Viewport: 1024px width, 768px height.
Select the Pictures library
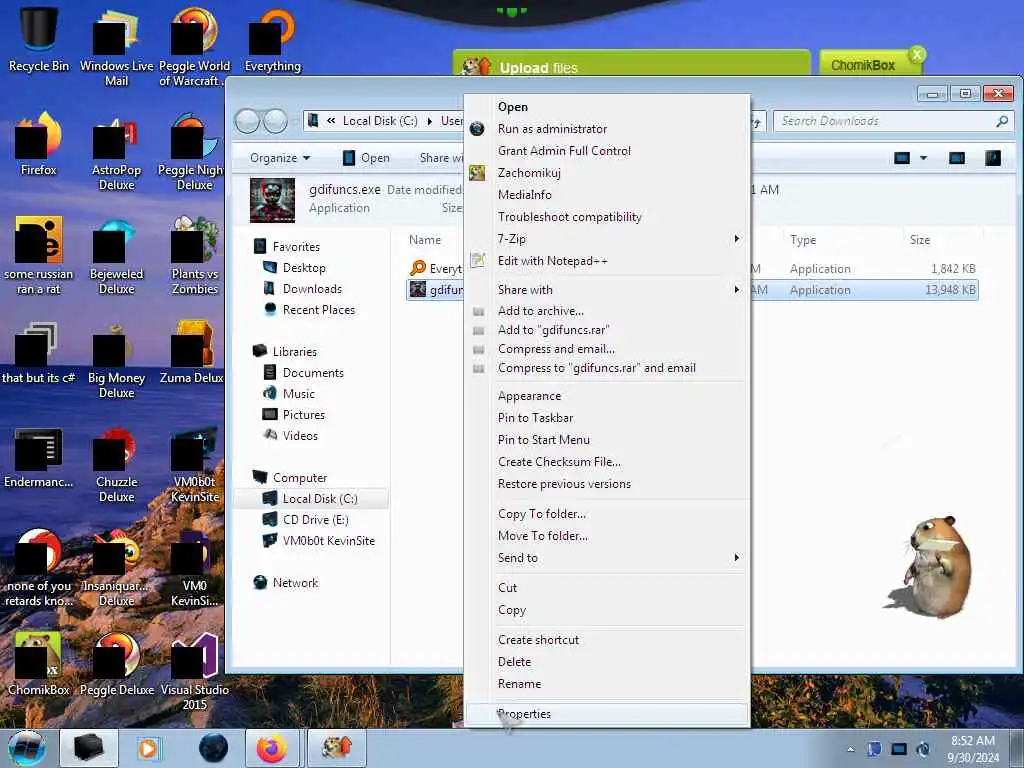[293, 415]
